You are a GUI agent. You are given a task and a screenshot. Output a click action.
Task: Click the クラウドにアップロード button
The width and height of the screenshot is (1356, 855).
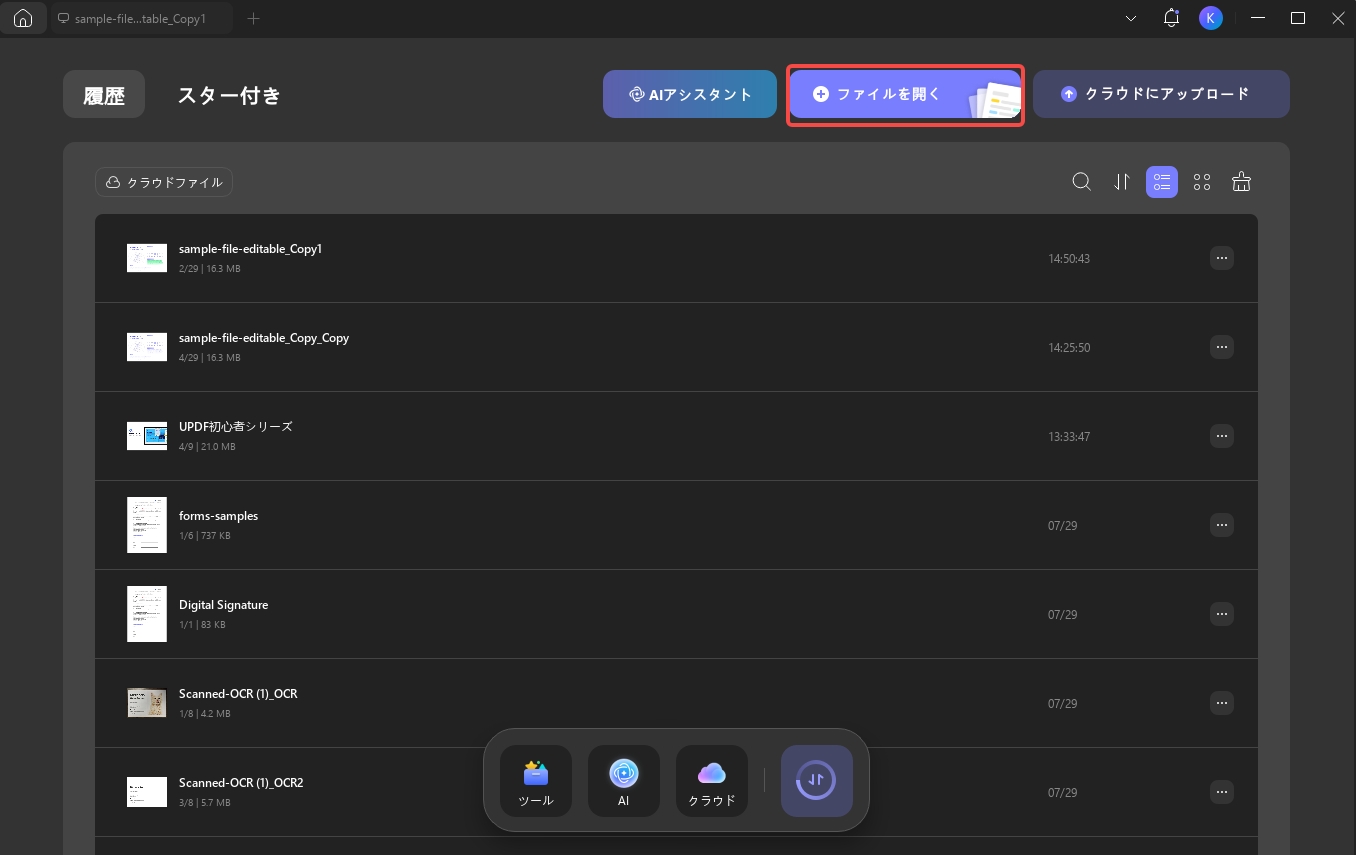coord(1161,94)
